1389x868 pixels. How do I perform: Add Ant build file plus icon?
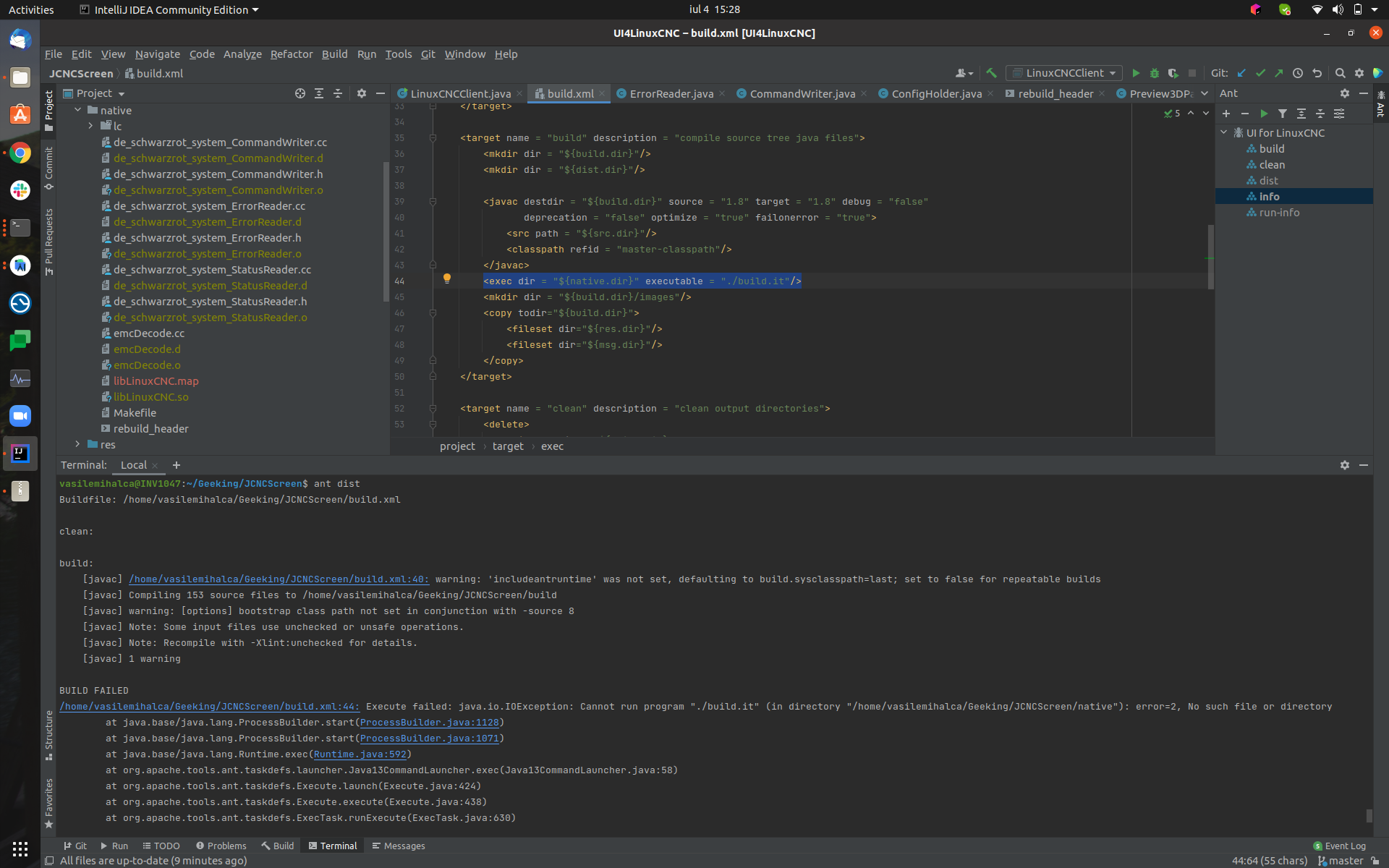1226,114
